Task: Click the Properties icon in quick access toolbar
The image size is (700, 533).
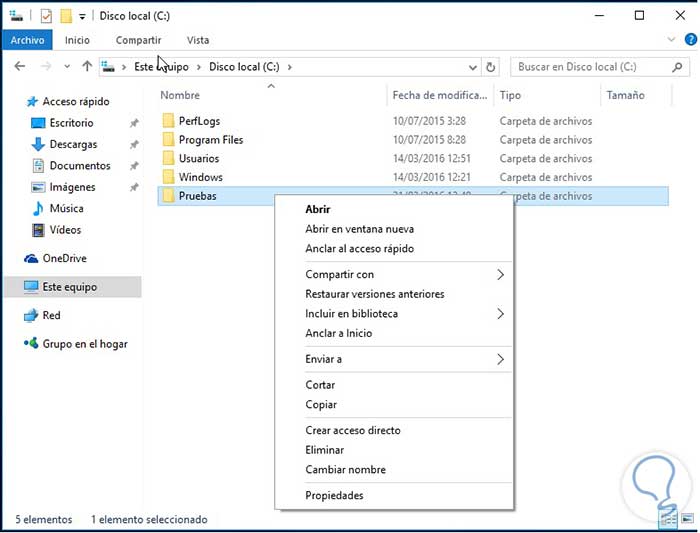Action: point(47,16)
